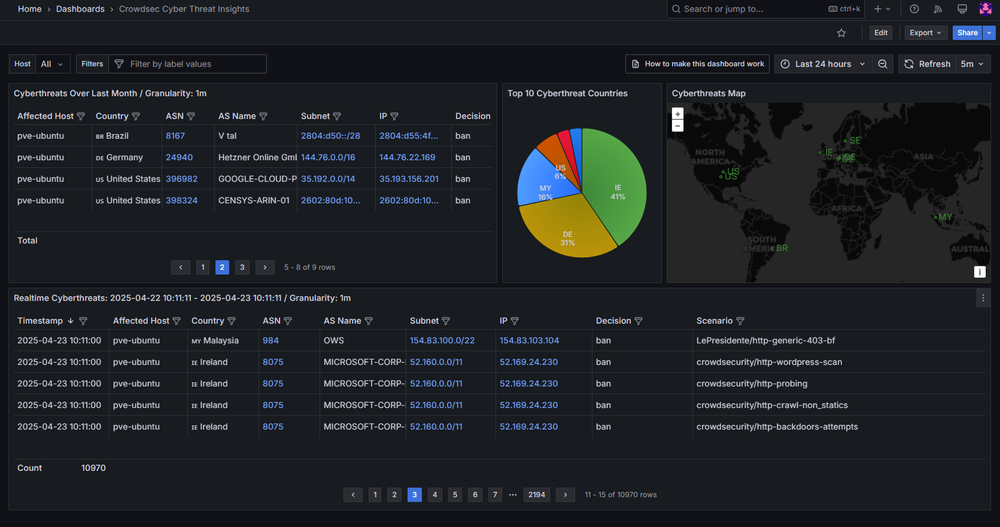Go to page 7 of realtime table
Image resolution: width=1000 pixels, height=527 pixels.
(495, 494)
